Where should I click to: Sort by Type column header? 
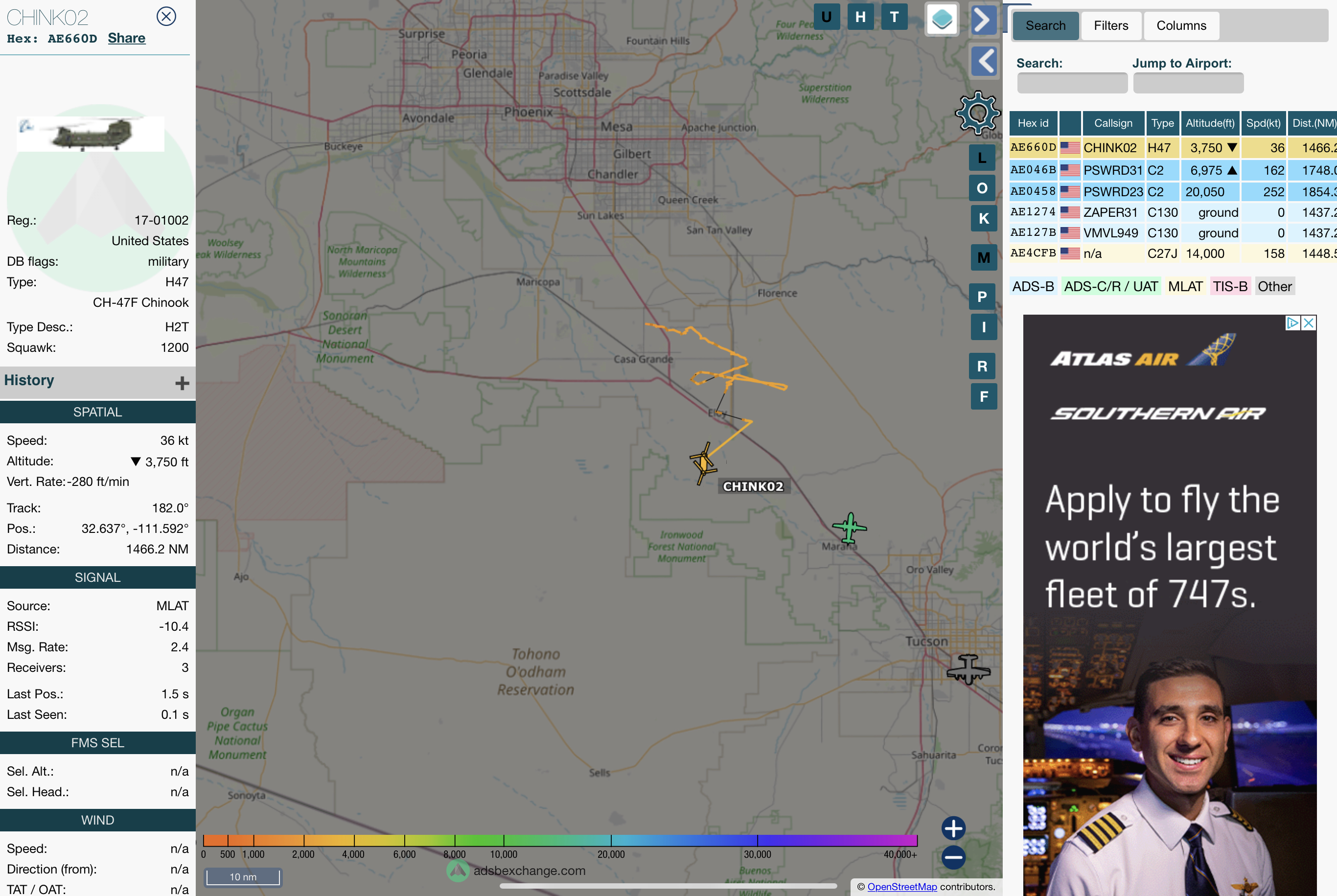coord(1162,123)
